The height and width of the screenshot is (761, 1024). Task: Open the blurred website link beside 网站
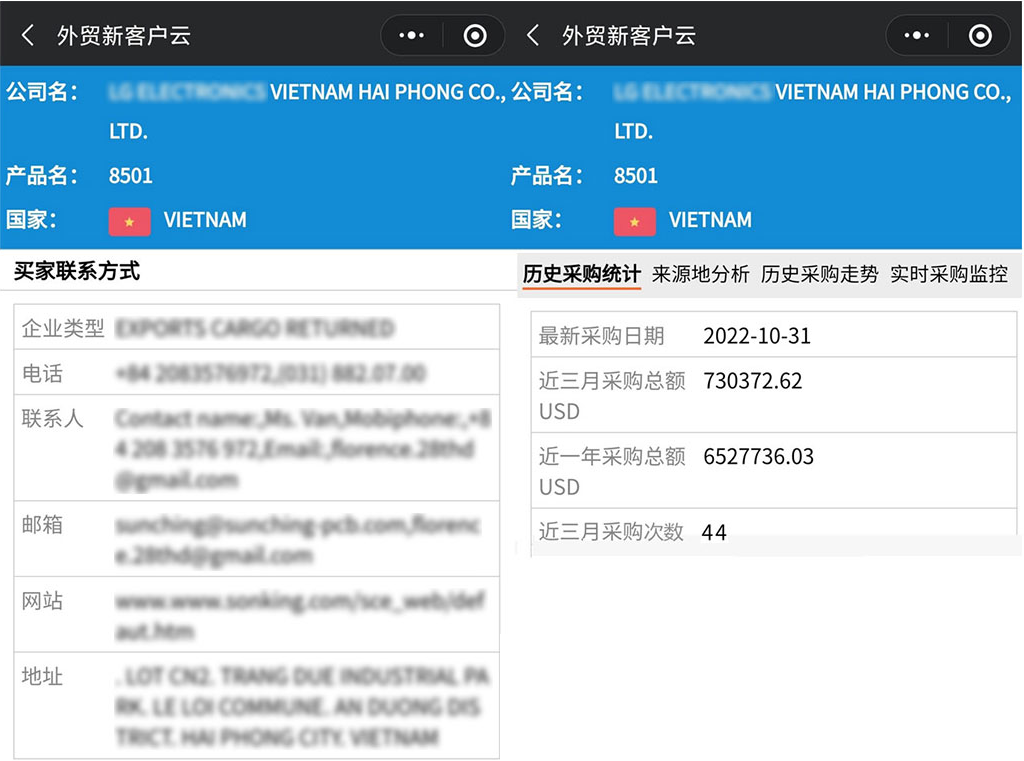click(300, 616)
